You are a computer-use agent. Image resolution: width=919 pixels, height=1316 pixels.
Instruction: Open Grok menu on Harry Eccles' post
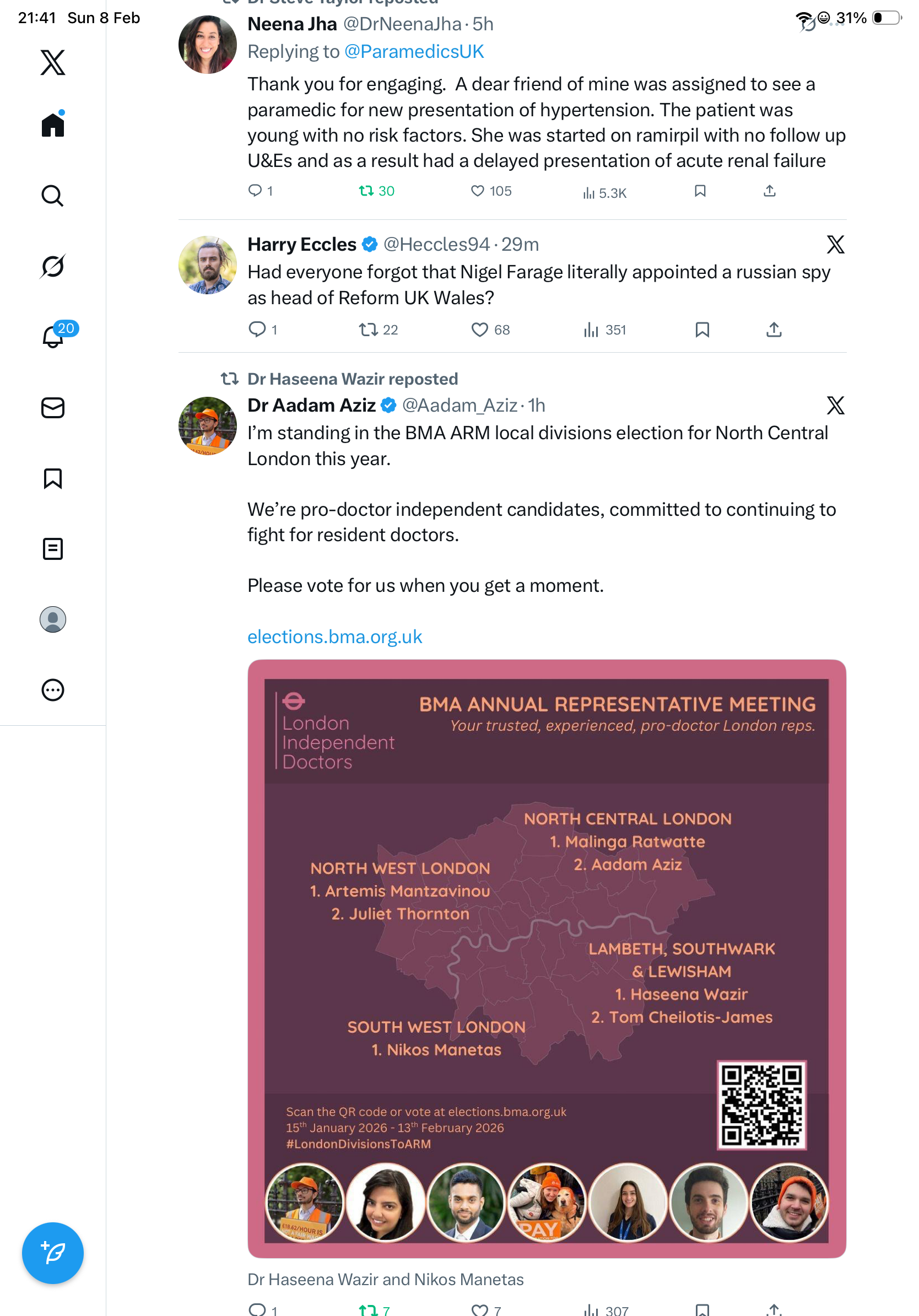(835, 245)
